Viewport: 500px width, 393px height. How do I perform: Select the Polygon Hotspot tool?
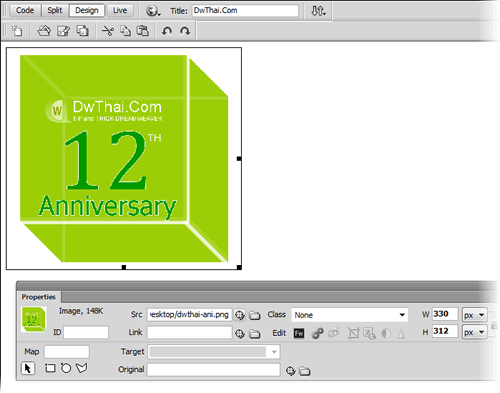[82, 368]
